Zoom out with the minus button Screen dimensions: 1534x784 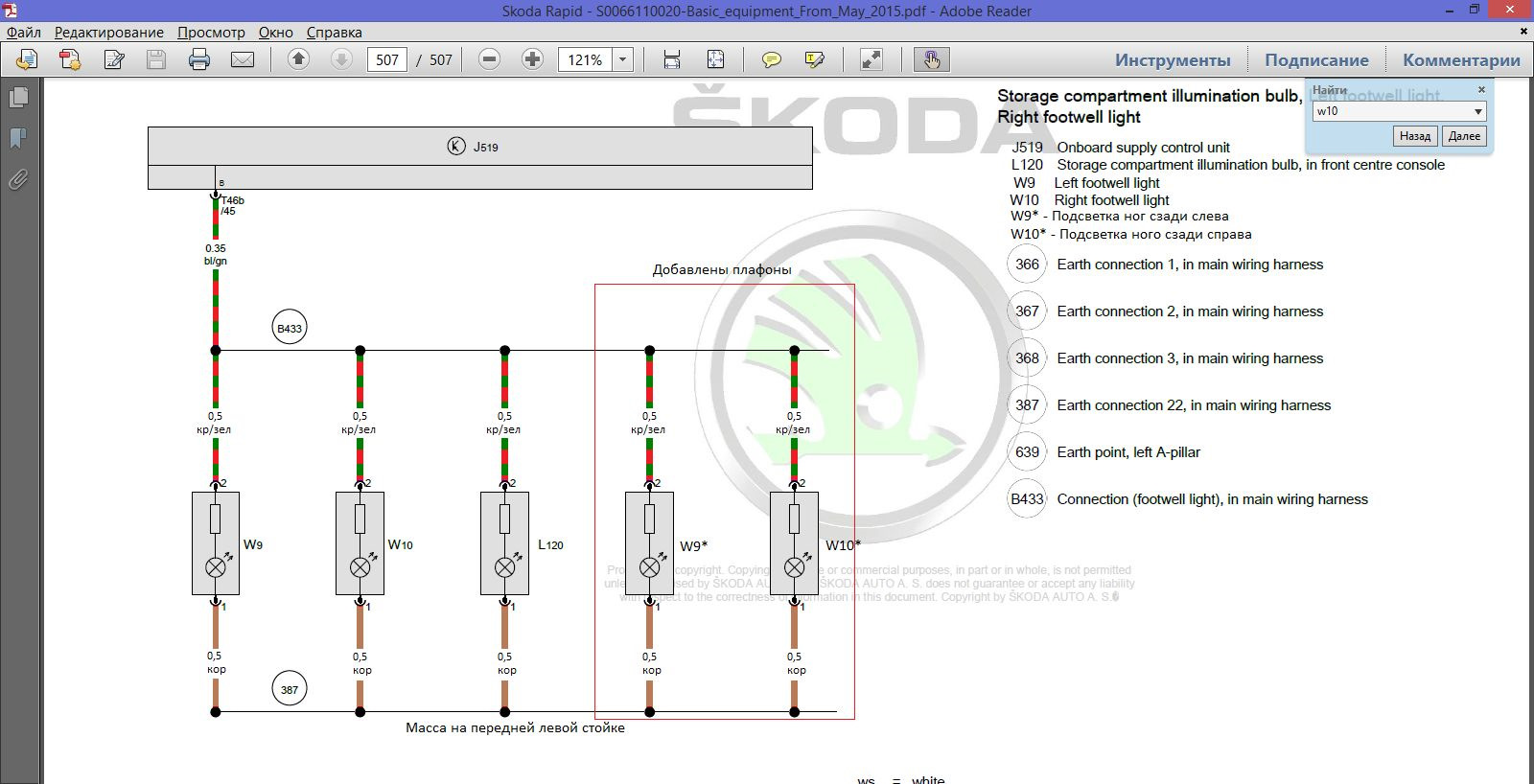[x=489, y=59]
